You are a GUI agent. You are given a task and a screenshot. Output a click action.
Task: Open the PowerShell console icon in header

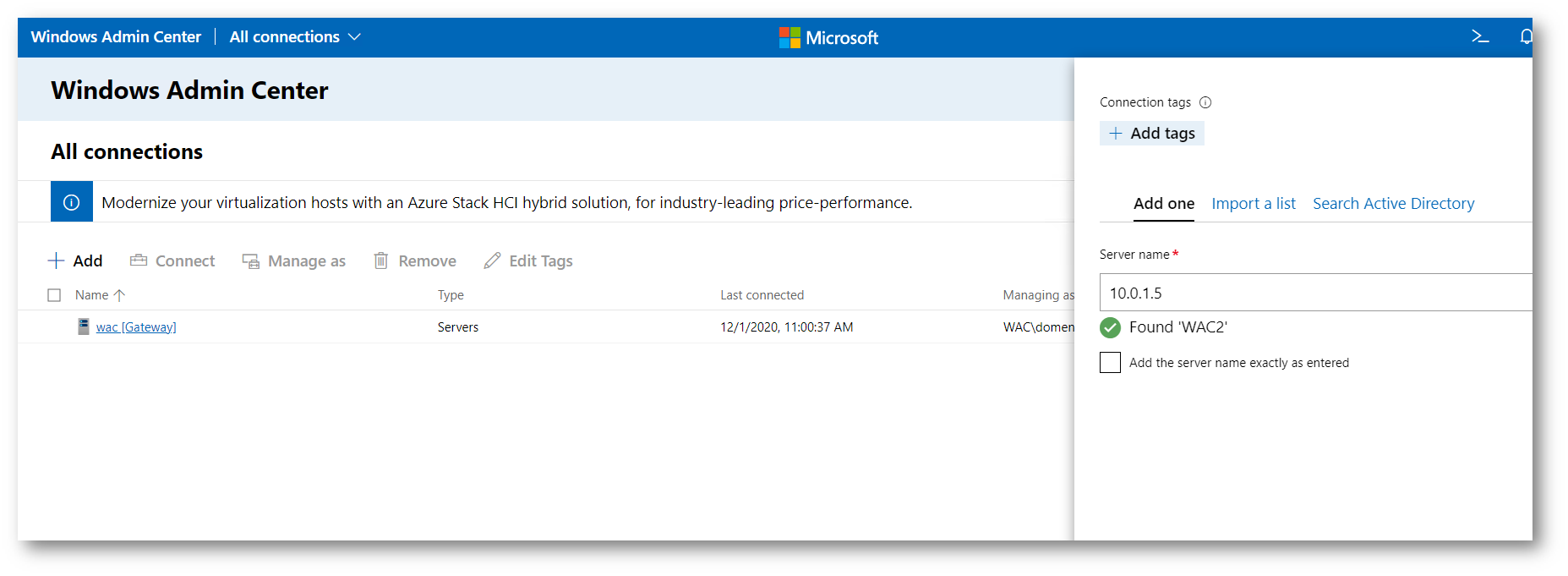point(1480,36)
